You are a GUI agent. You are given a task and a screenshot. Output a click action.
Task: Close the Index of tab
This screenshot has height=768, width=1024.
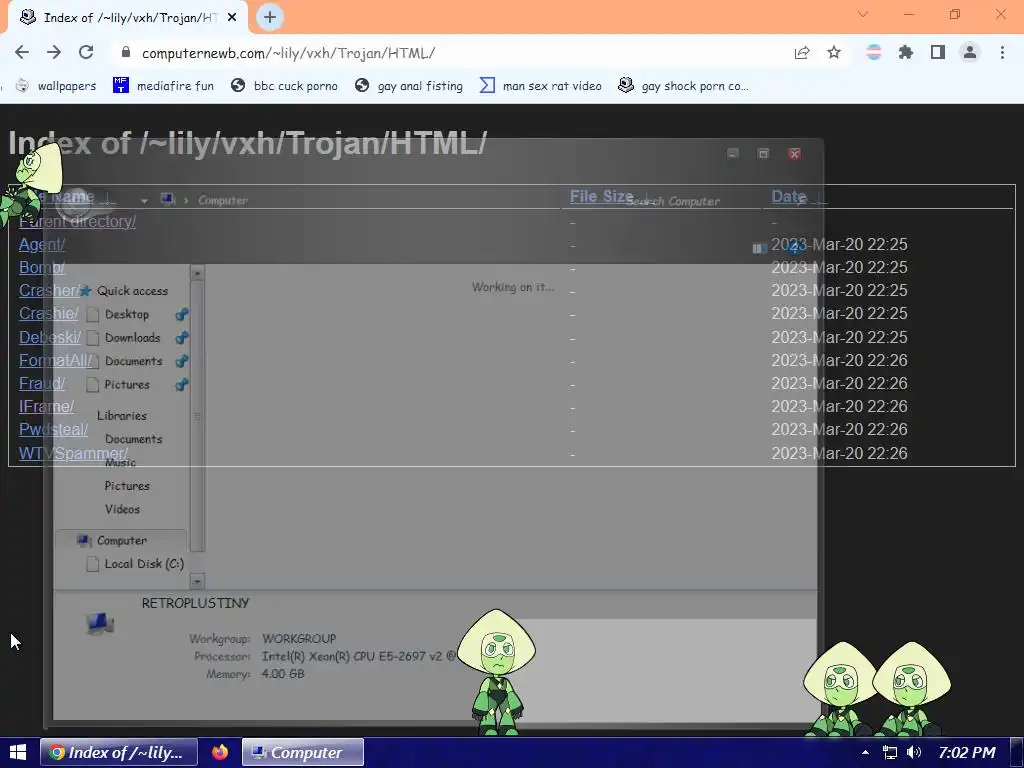[x=232, y=18]
